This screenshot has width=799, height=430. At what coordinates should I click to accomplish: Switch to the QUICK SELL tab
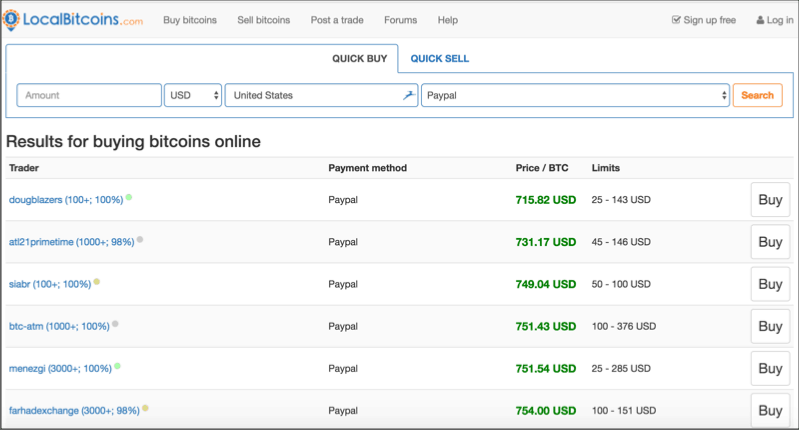tap(439, 59)
